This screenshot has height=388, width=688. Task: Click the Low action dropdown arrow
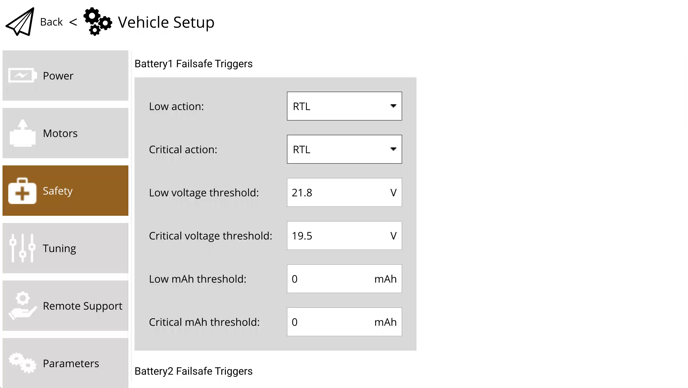[x=393, y=106]
